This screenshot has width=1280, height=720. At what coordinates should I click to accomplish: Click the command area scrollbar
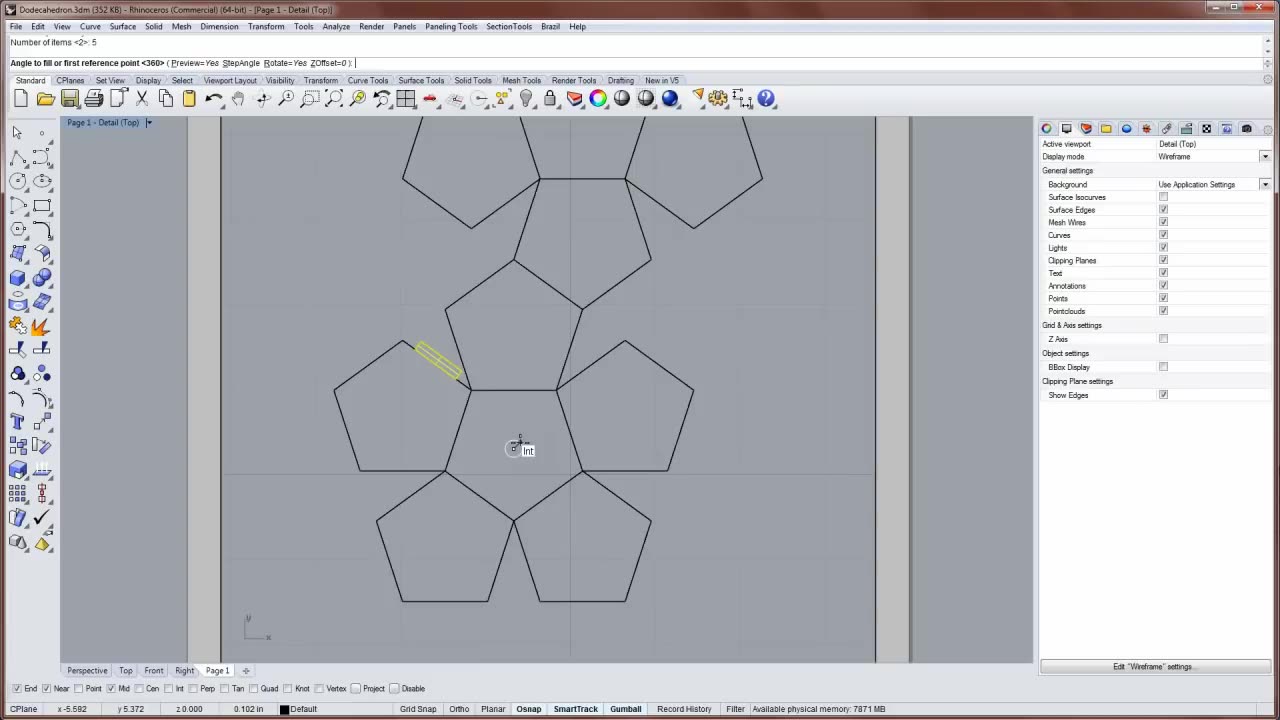1269,46
